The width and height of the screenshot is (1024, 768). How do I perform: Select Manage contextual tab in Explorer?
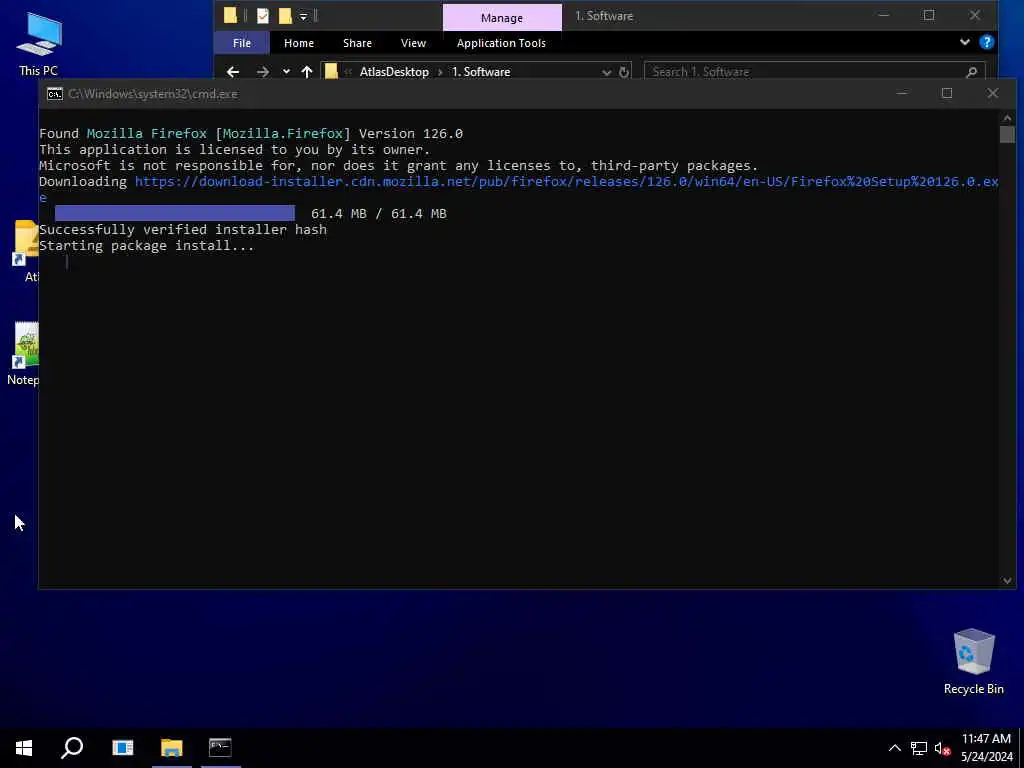point(502,18)
